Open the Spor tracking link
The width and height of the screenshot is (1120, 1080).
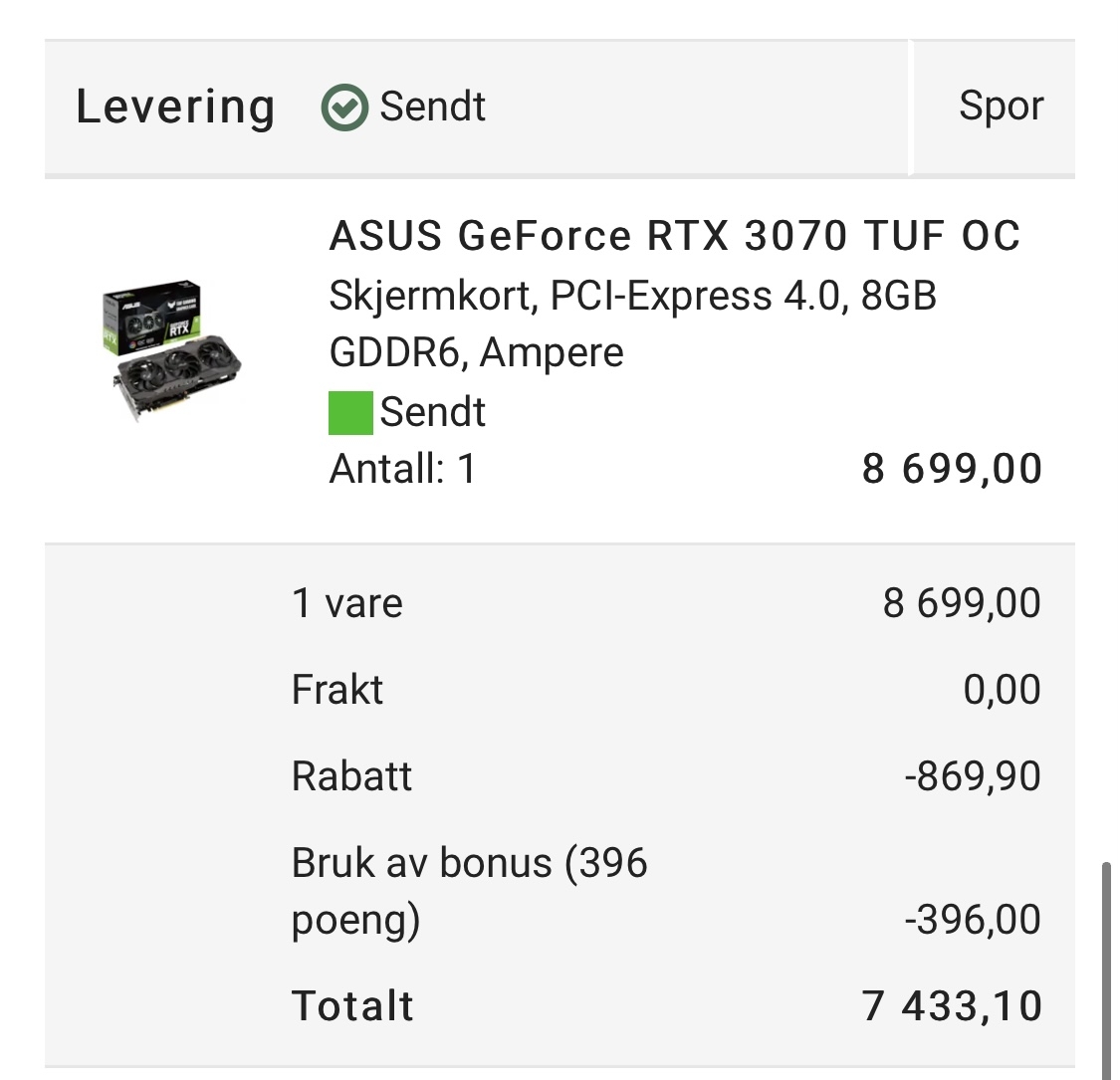[x=1001, y=107]
